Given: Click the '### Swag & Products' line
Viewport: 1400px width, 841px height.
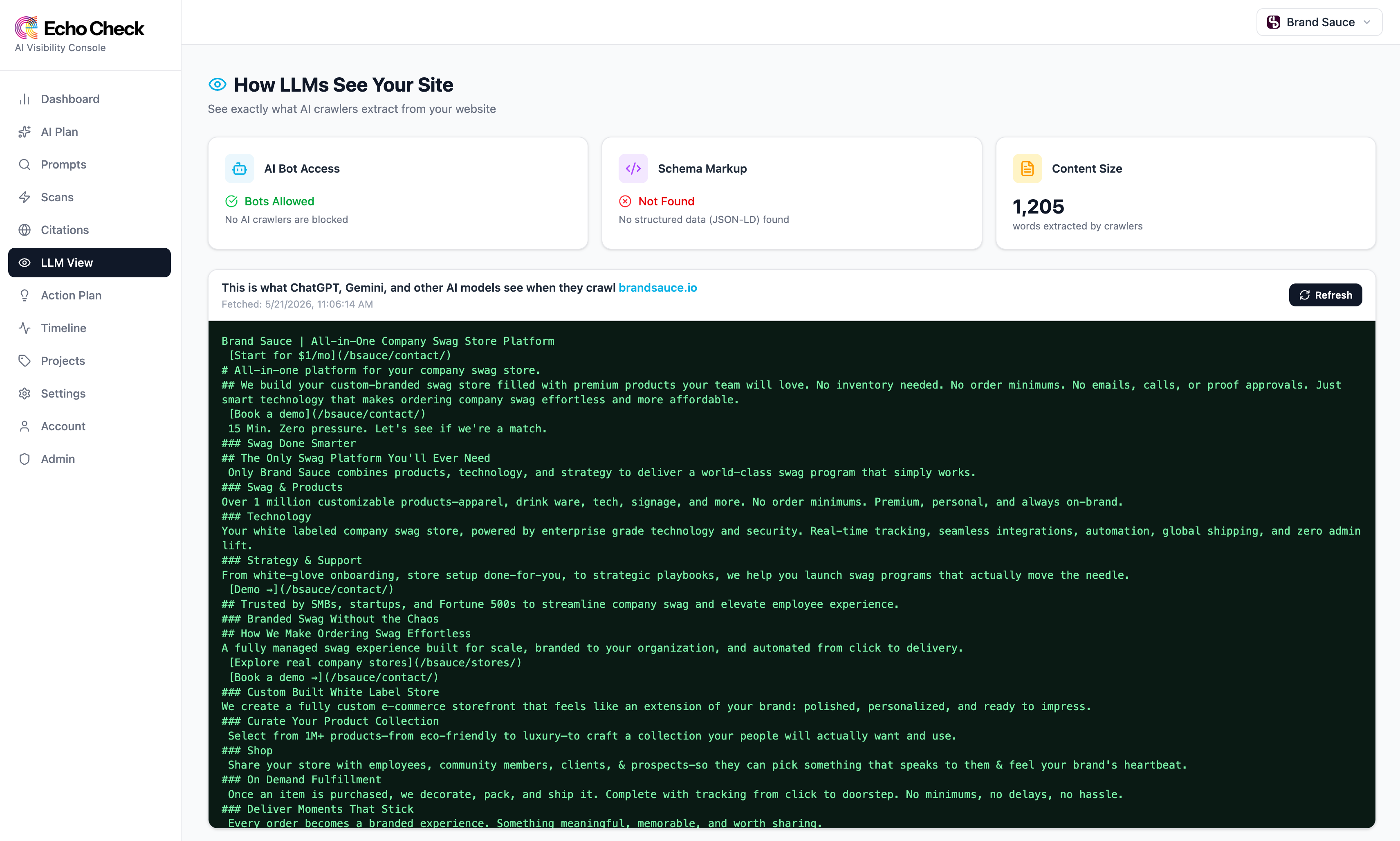Looking at the screenshot, I should 282,487.
